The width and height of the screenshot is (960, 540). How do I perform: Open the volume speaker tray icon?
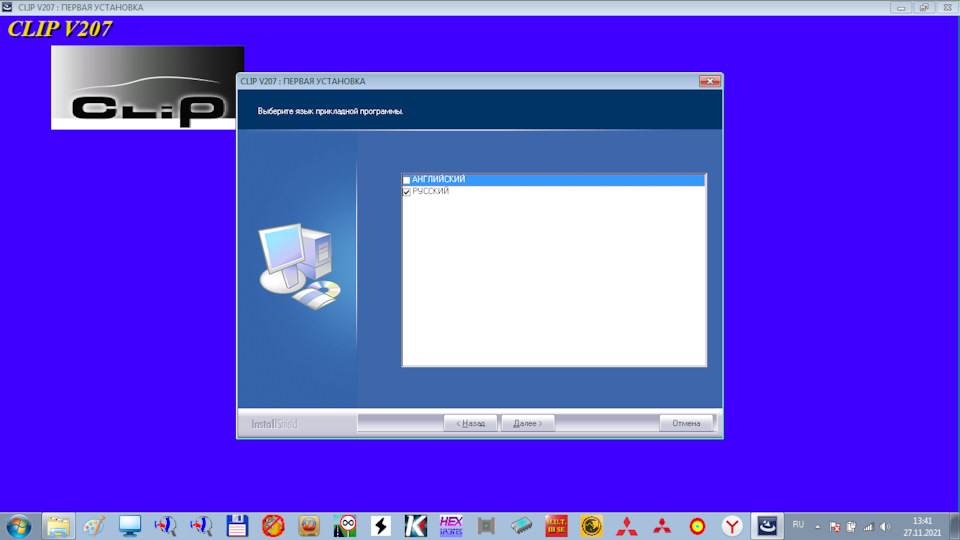click(885, 527)
